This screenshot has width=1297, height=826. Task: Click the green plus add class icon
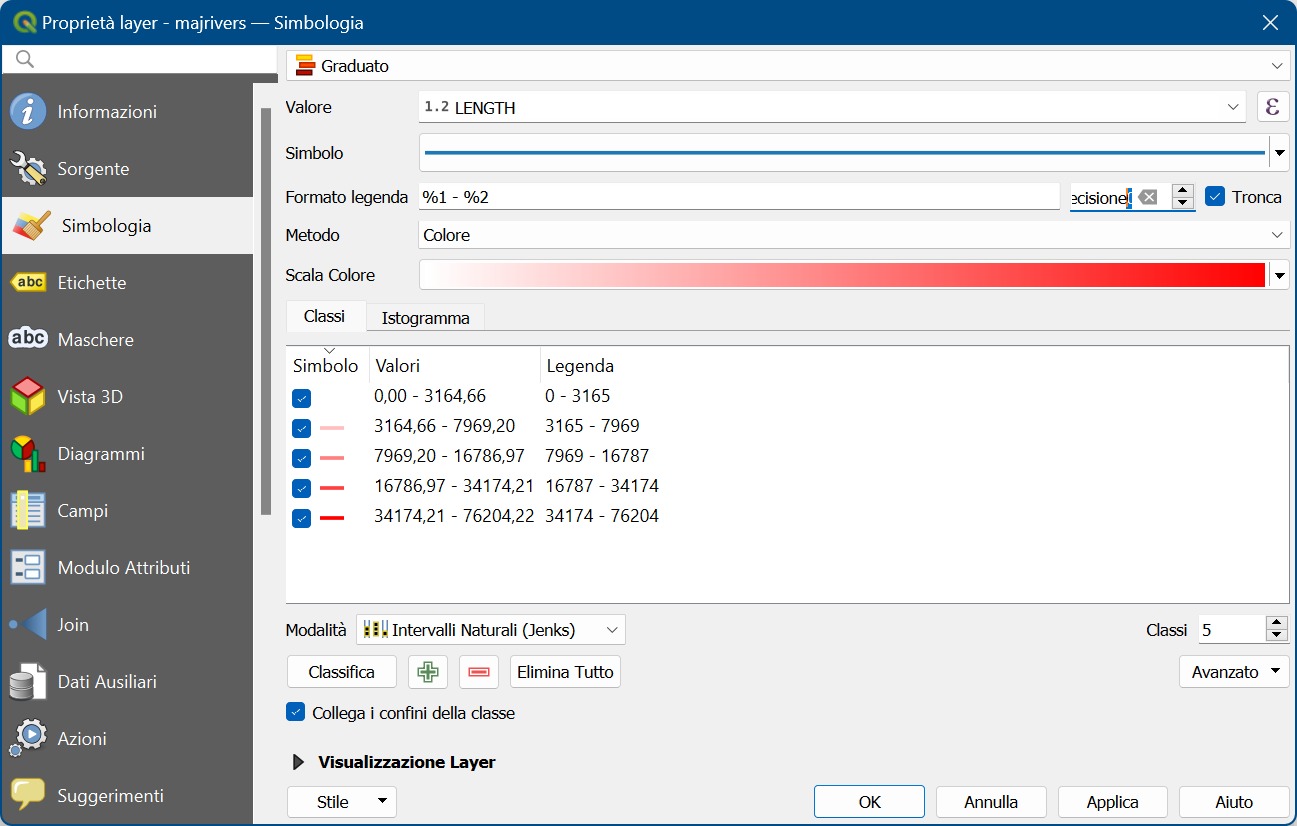pos(428,672)
